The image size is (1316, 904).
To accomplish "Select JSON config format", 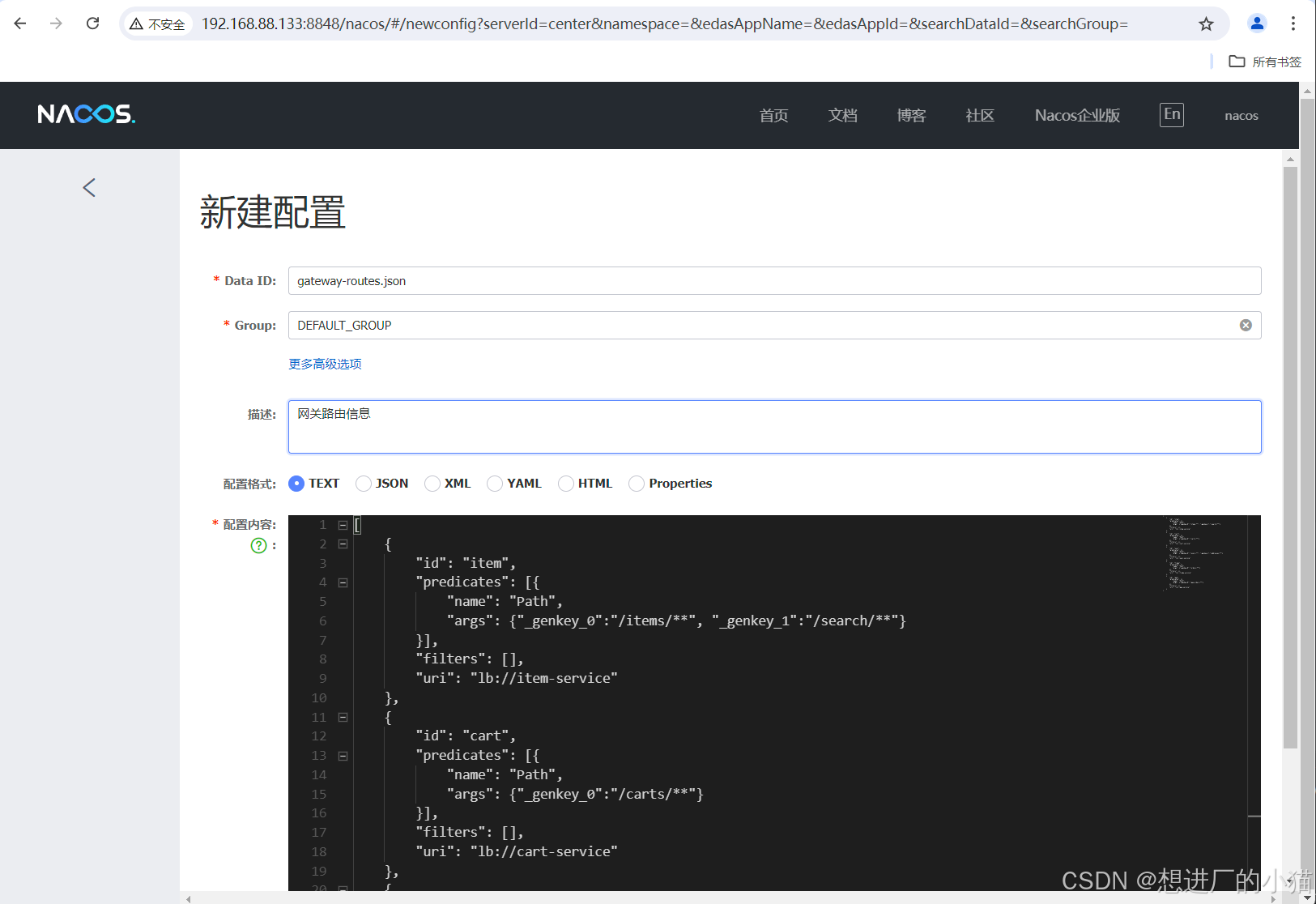I will pos(364,484).
